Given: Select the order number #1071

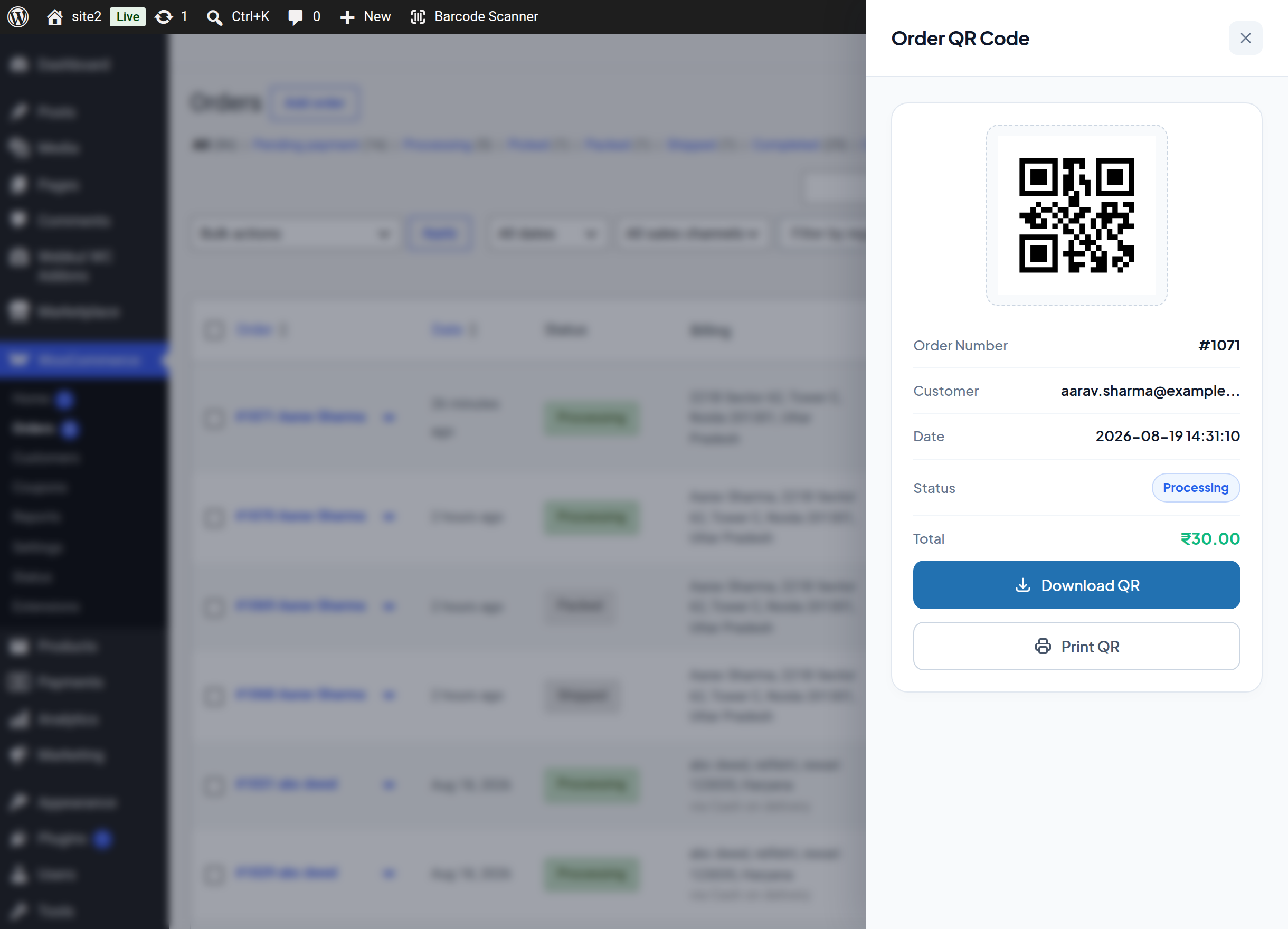Looking at the screenshot, I should (1219, 345).
